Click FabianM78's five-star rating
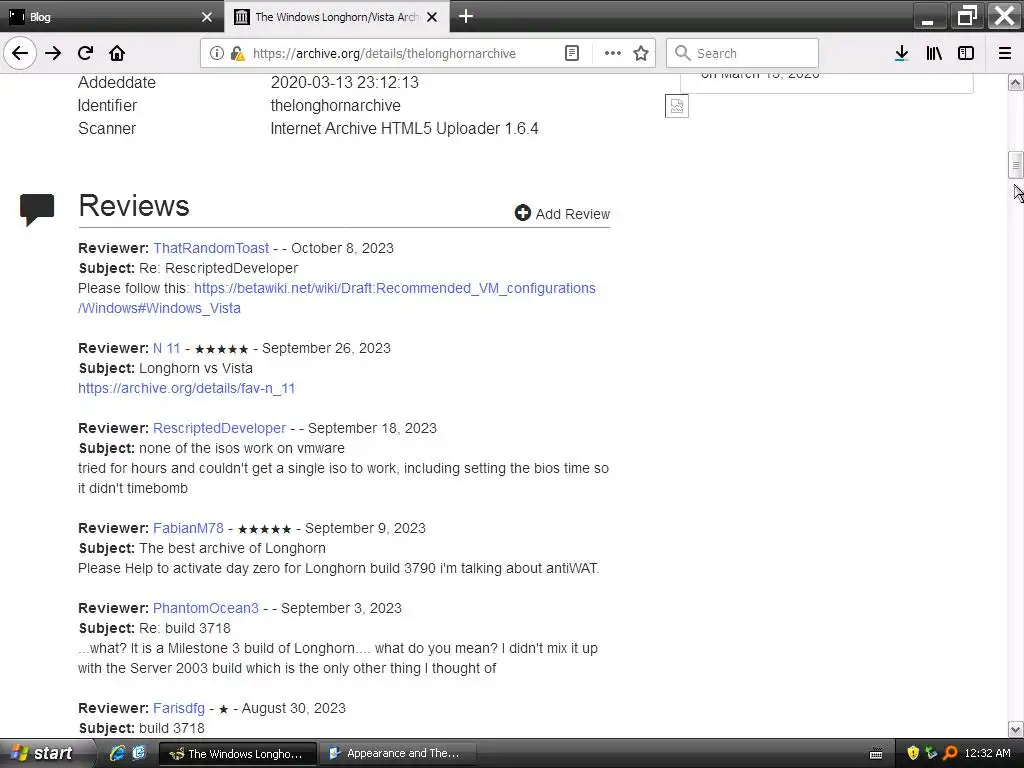This screenshot has height=768, width=1024. (x=264, y=529)
